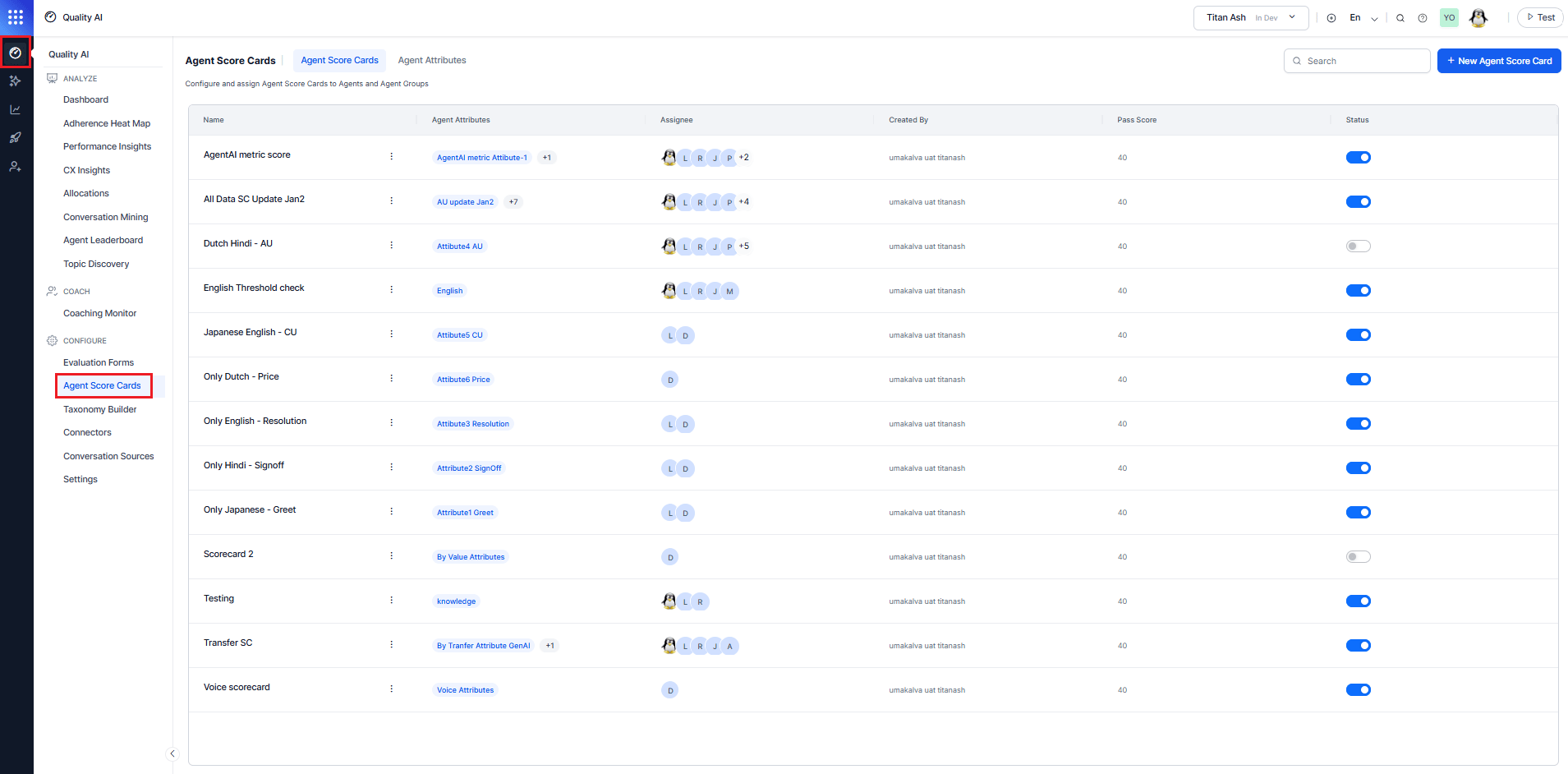The image size is (1568, 774).
Task: Disable Only Dutch - Price status toggle
Action: click(1358, 380)
